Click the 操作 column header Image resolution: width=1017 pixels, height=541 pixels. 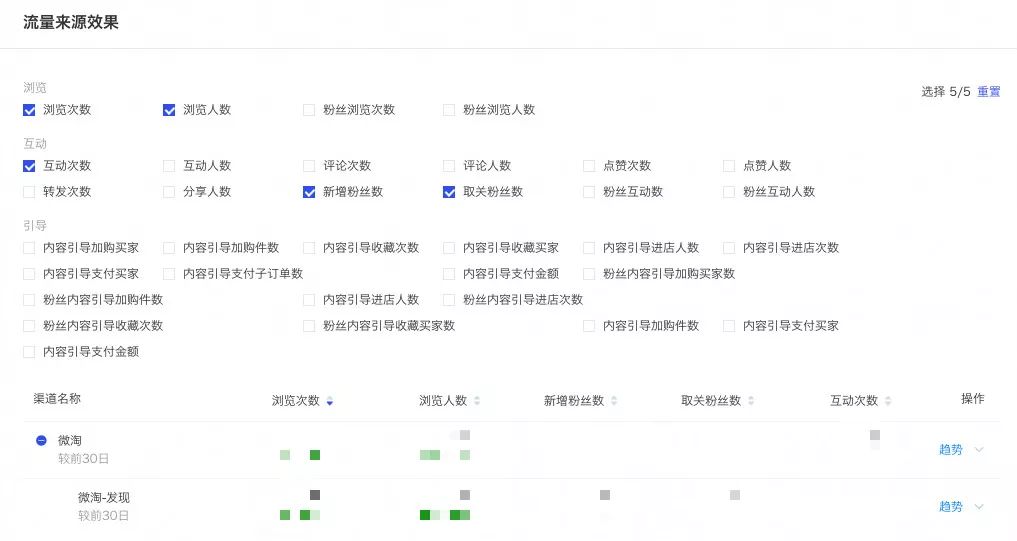(x=972, y=399)
